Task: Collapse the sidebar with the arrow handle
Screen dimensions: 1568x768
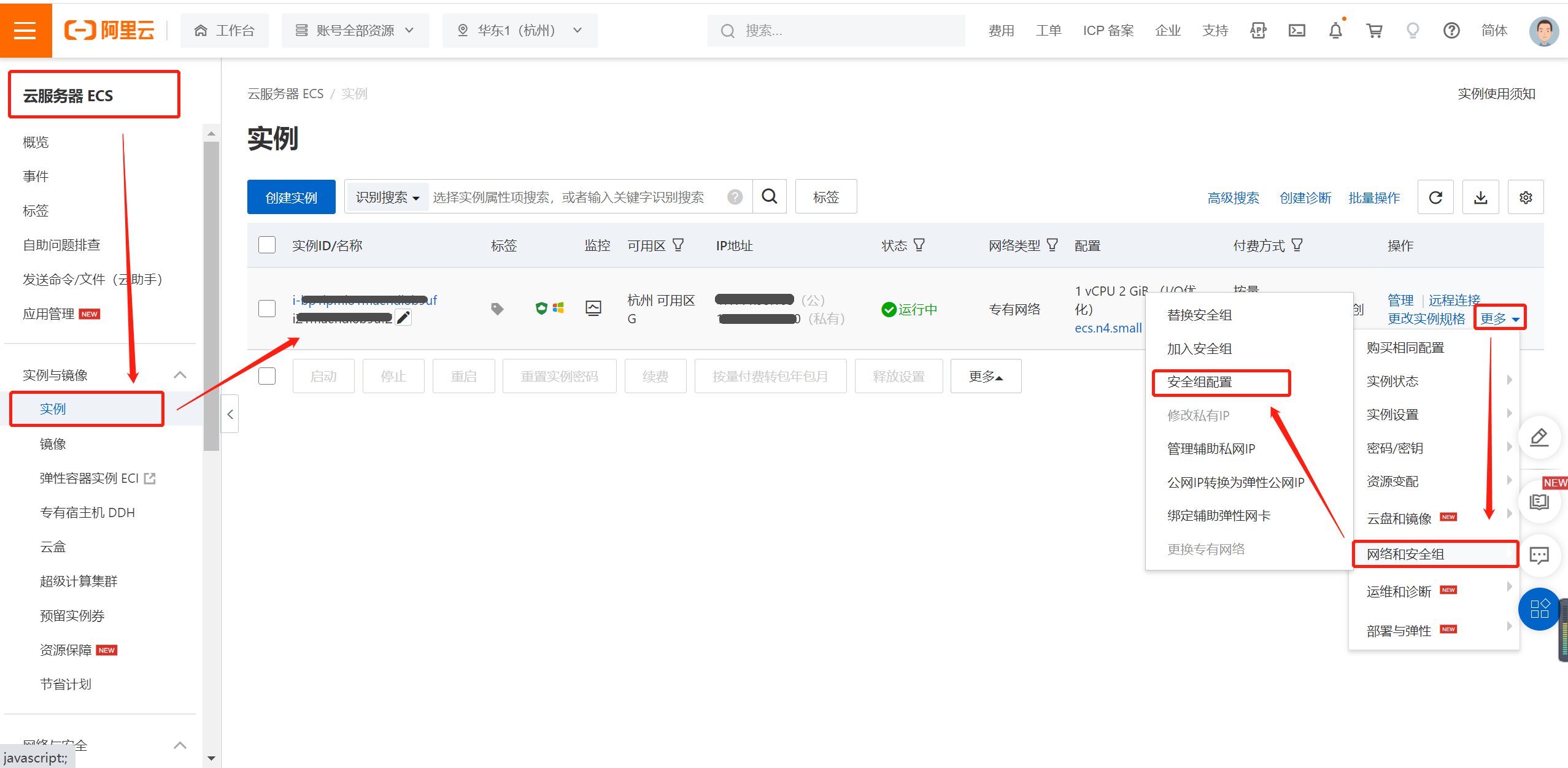Action: pyautogui.click(x=230, y=414)
